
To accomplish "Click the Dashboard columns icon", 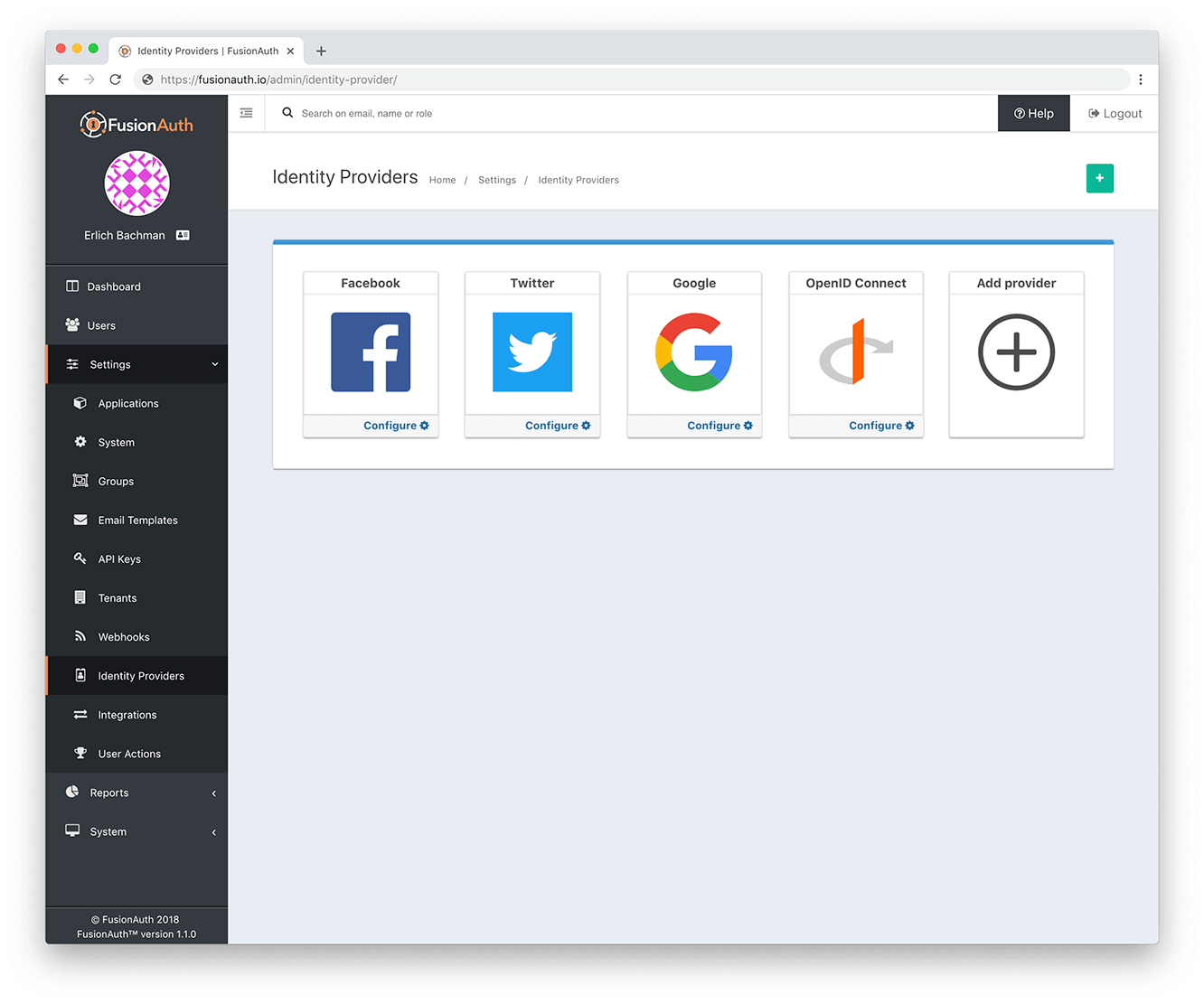I will pos(72,286).
